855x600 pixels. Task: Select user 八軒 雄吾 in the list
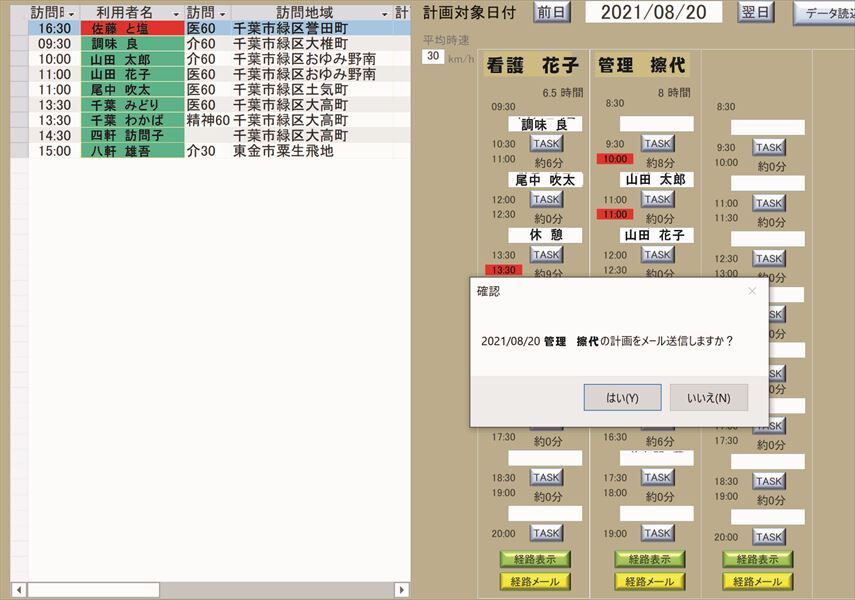(x=133, y=151)
